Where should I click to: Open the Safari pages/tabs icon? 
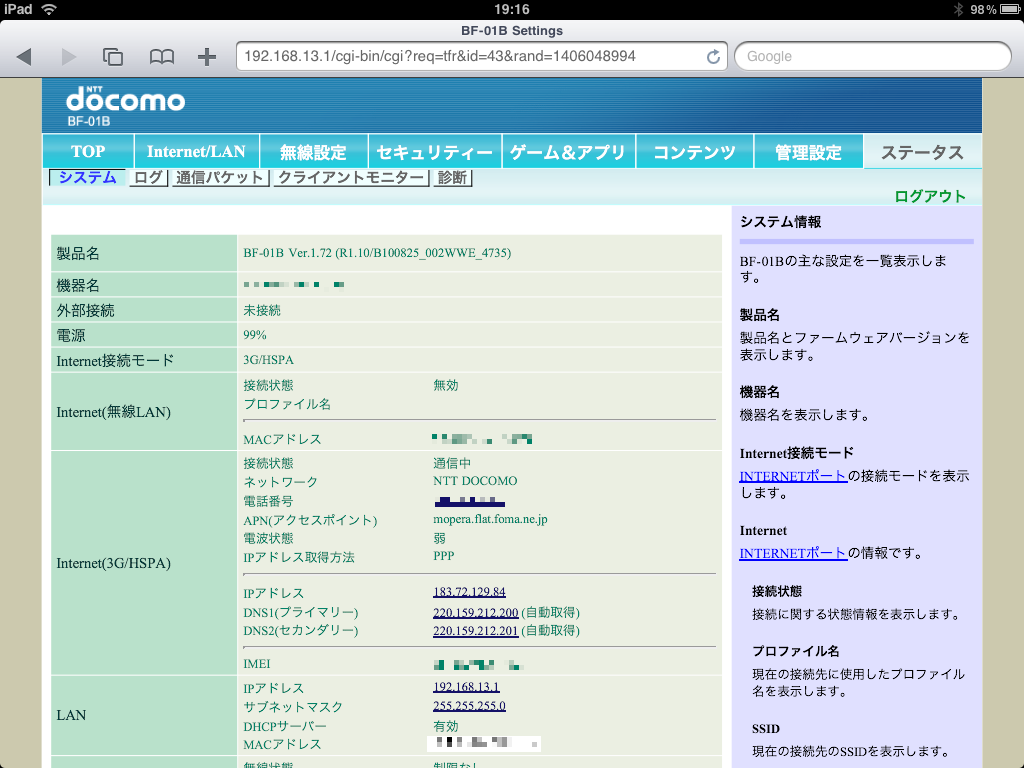coord(113,57)
